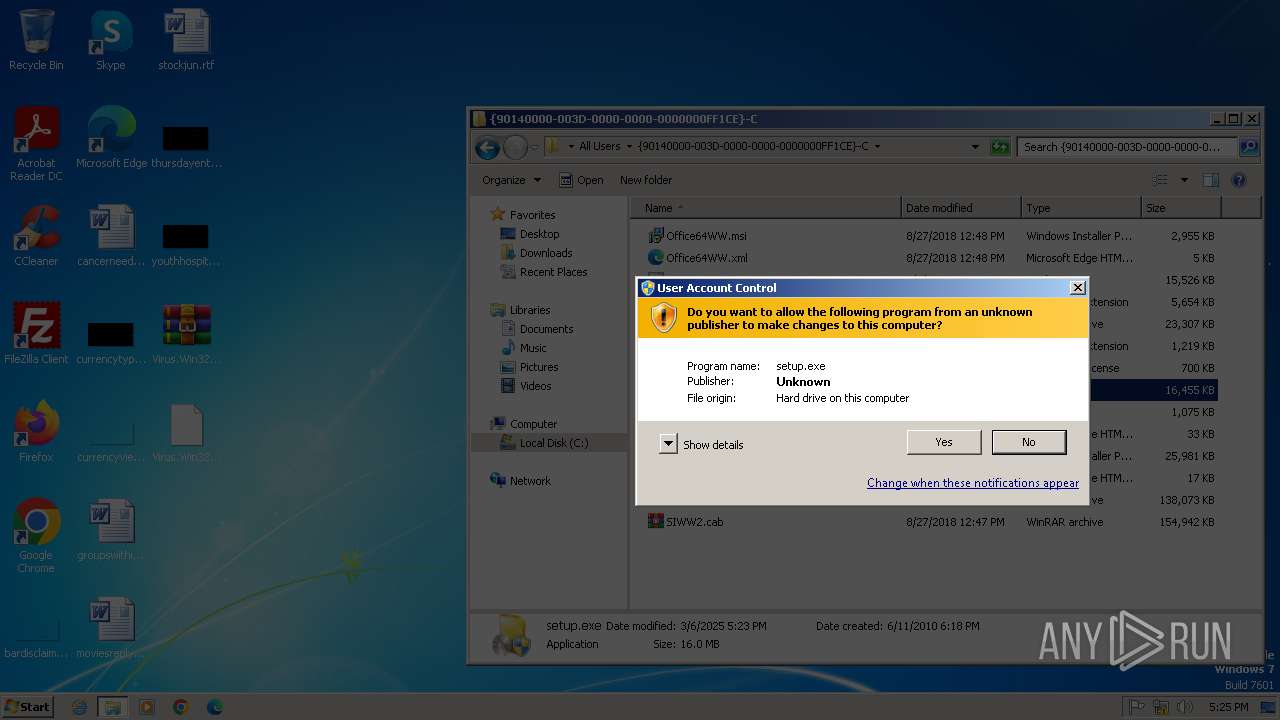The height and width of the screenshot is (720, 1280).
Task: Open Change when these notifications appear link
Action: point(973,483)
